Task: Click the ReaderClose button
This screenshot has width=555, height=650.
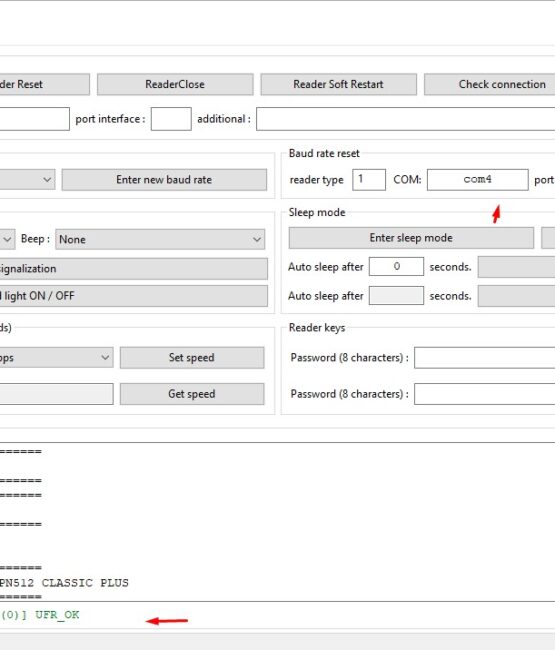Action: 175,85
